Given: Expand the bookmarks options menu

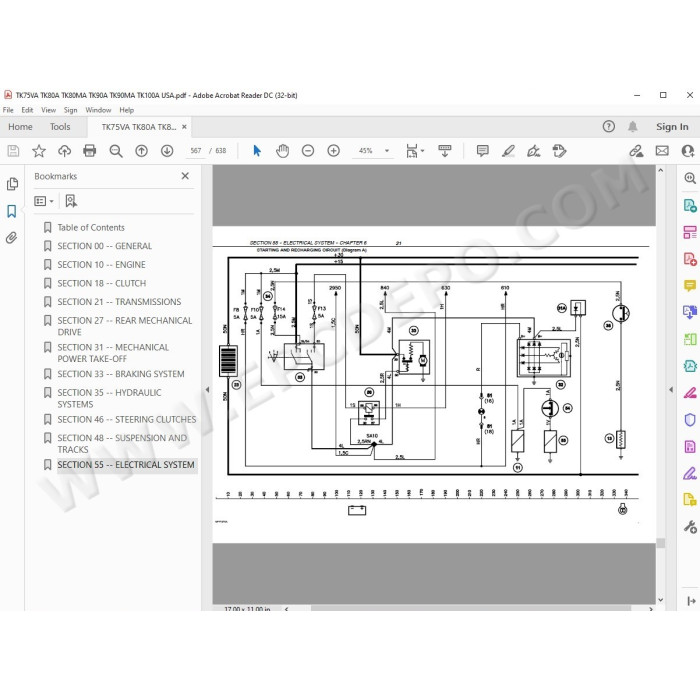Looking at the screenshot, I should coord(44,201).
